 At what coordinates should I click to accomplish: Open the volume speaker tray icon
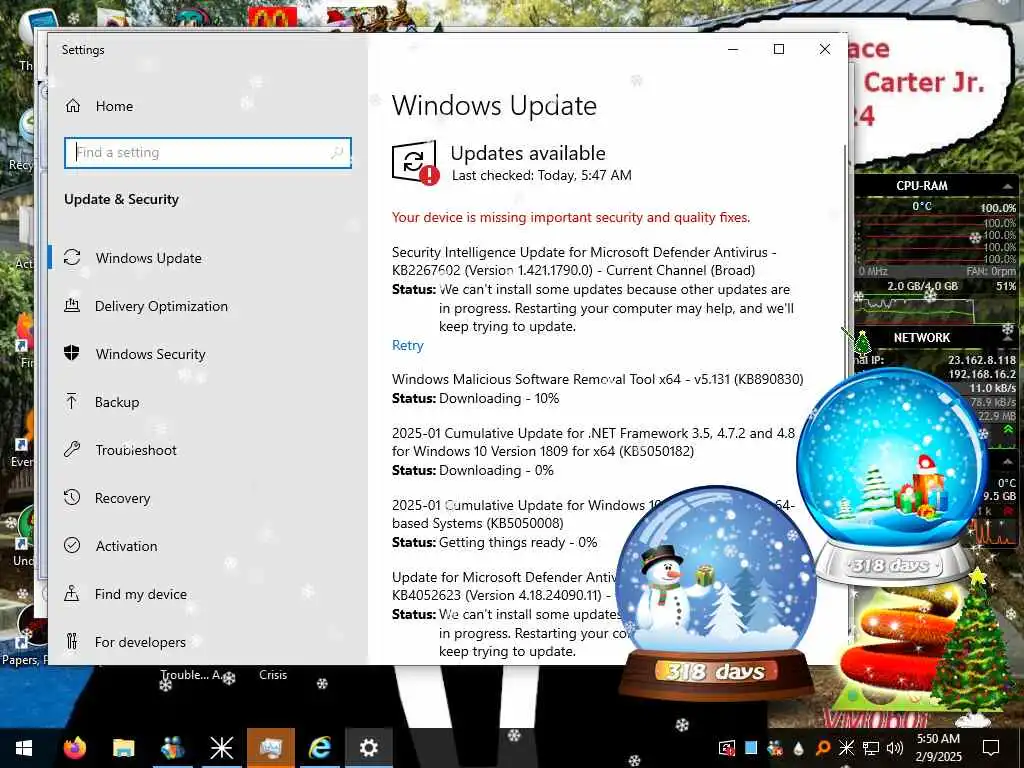pyautogui.click(x=895, y=748)
